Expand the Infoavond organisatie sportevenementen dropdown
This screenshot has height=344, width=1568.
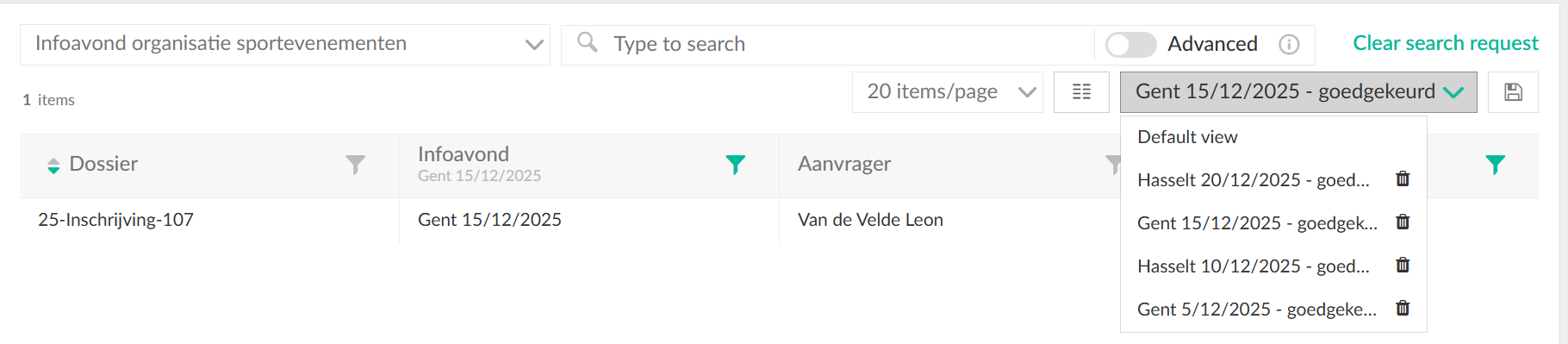coord(285,44)
